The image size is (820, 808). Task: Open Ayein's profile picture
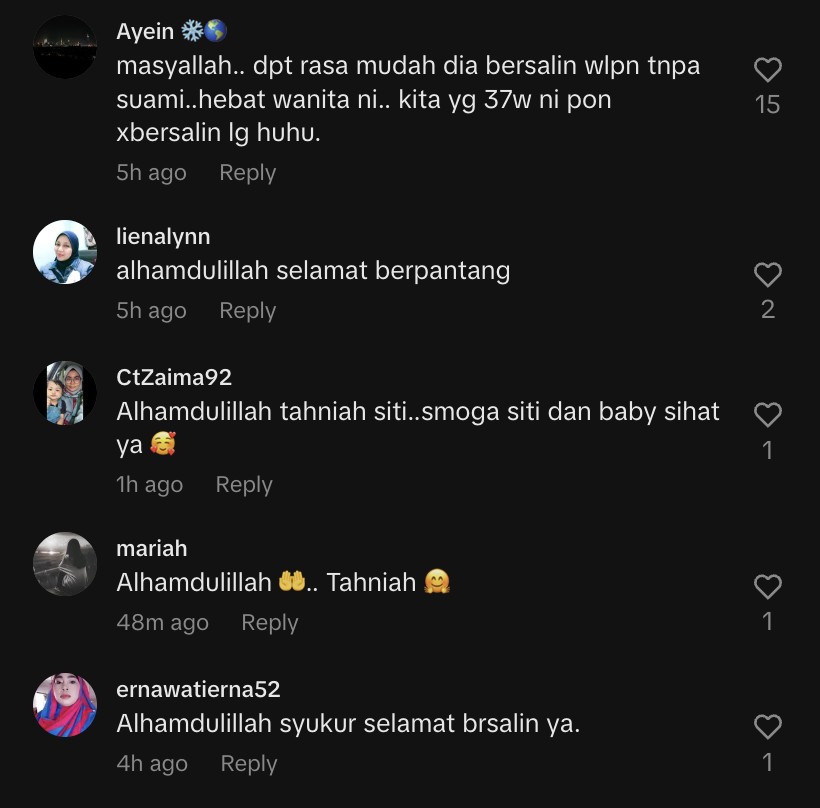pyautogui.click(x=65, y=47)
